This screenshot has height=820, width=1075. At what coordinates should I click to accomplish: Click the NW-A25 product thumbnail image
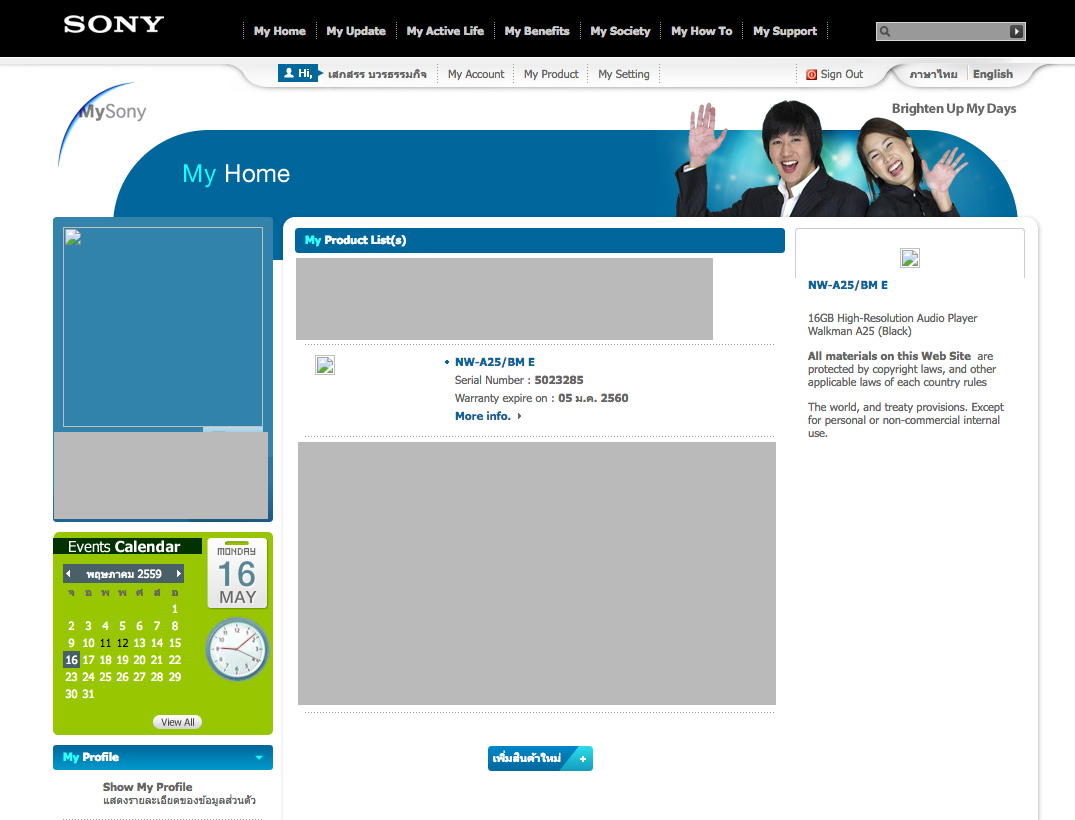325,365
